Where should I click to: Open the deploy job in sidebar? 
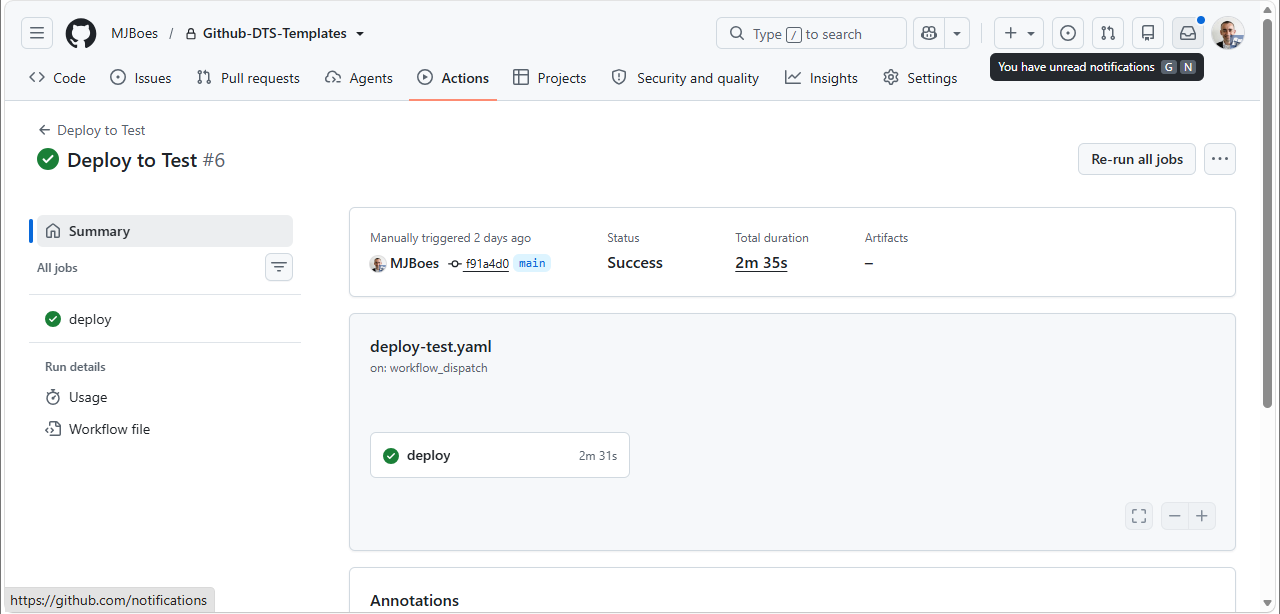[x=165, y=319]
